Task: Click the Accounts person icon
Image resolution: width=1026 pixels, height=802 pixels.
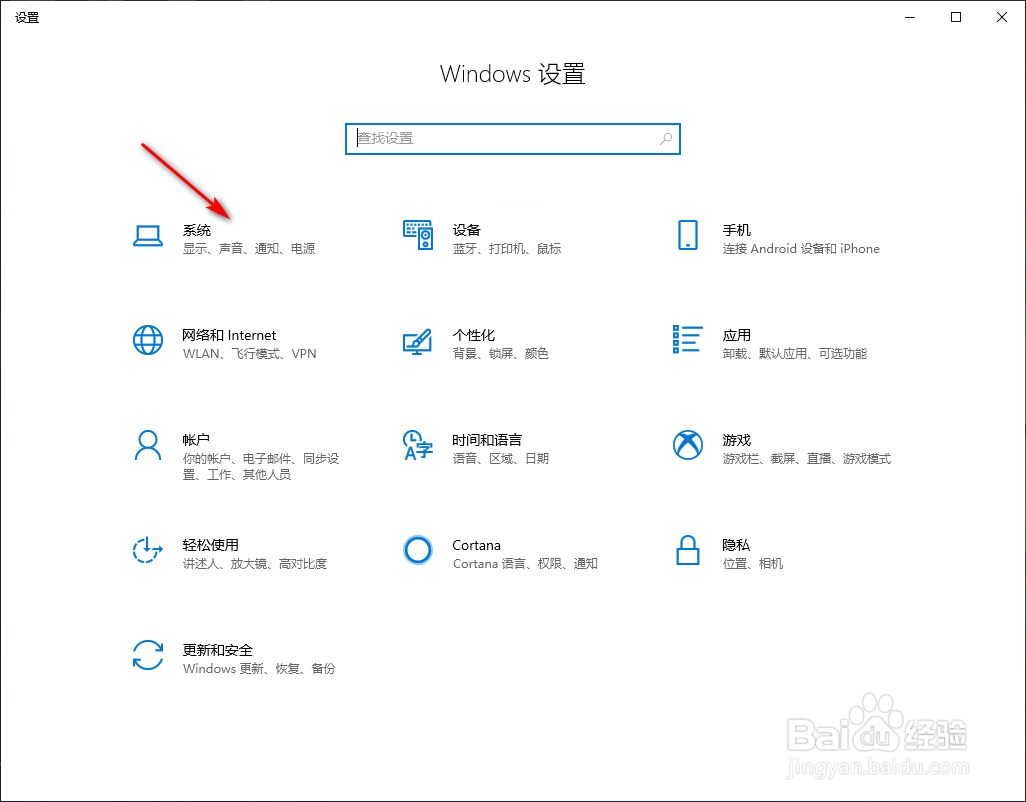Action: coord(148,445)
